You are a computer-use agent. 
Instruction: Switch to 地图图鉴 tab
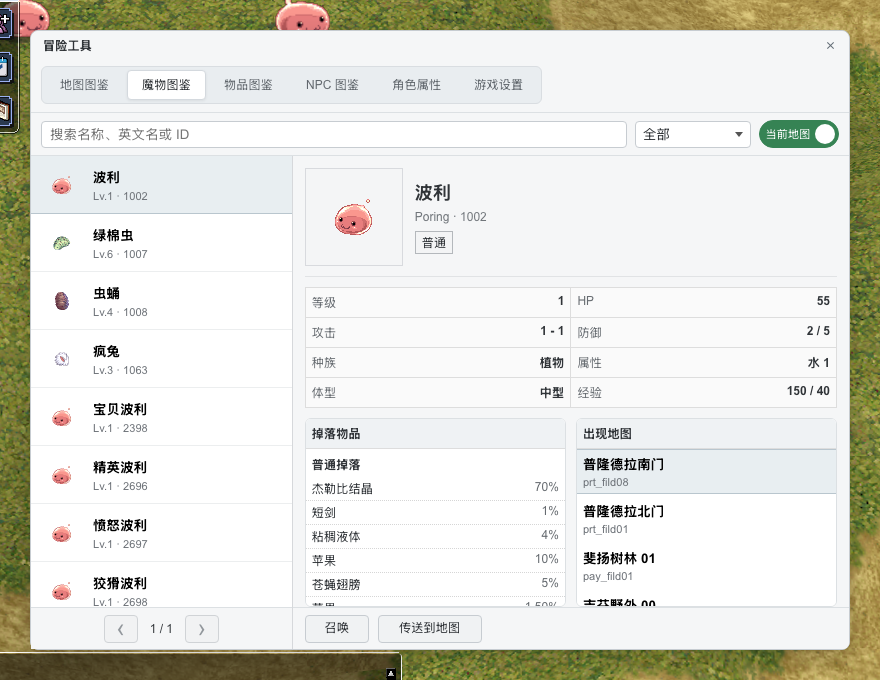click(84, 85)
